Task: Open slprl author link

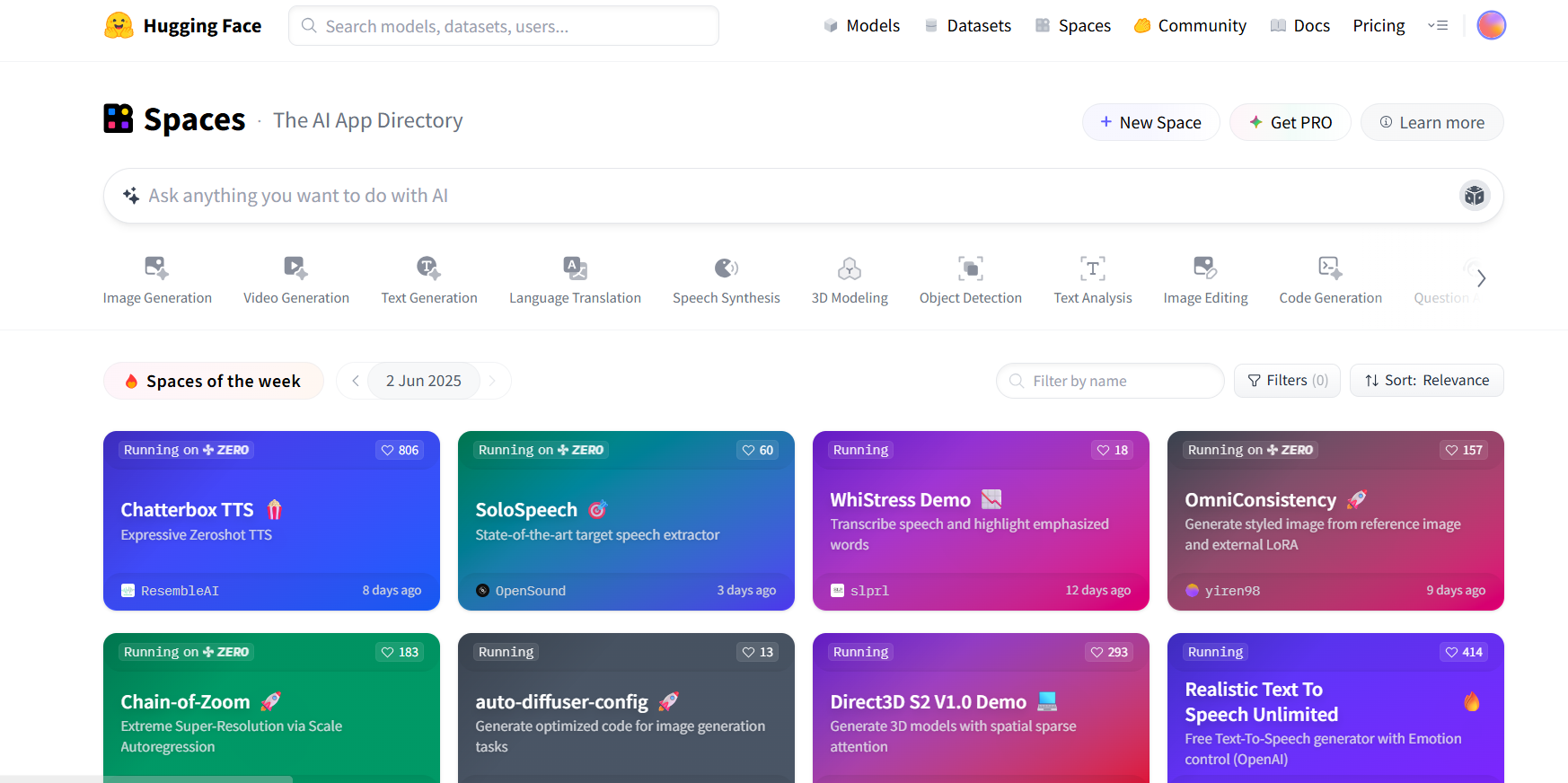Action: (x=859, y=591)
